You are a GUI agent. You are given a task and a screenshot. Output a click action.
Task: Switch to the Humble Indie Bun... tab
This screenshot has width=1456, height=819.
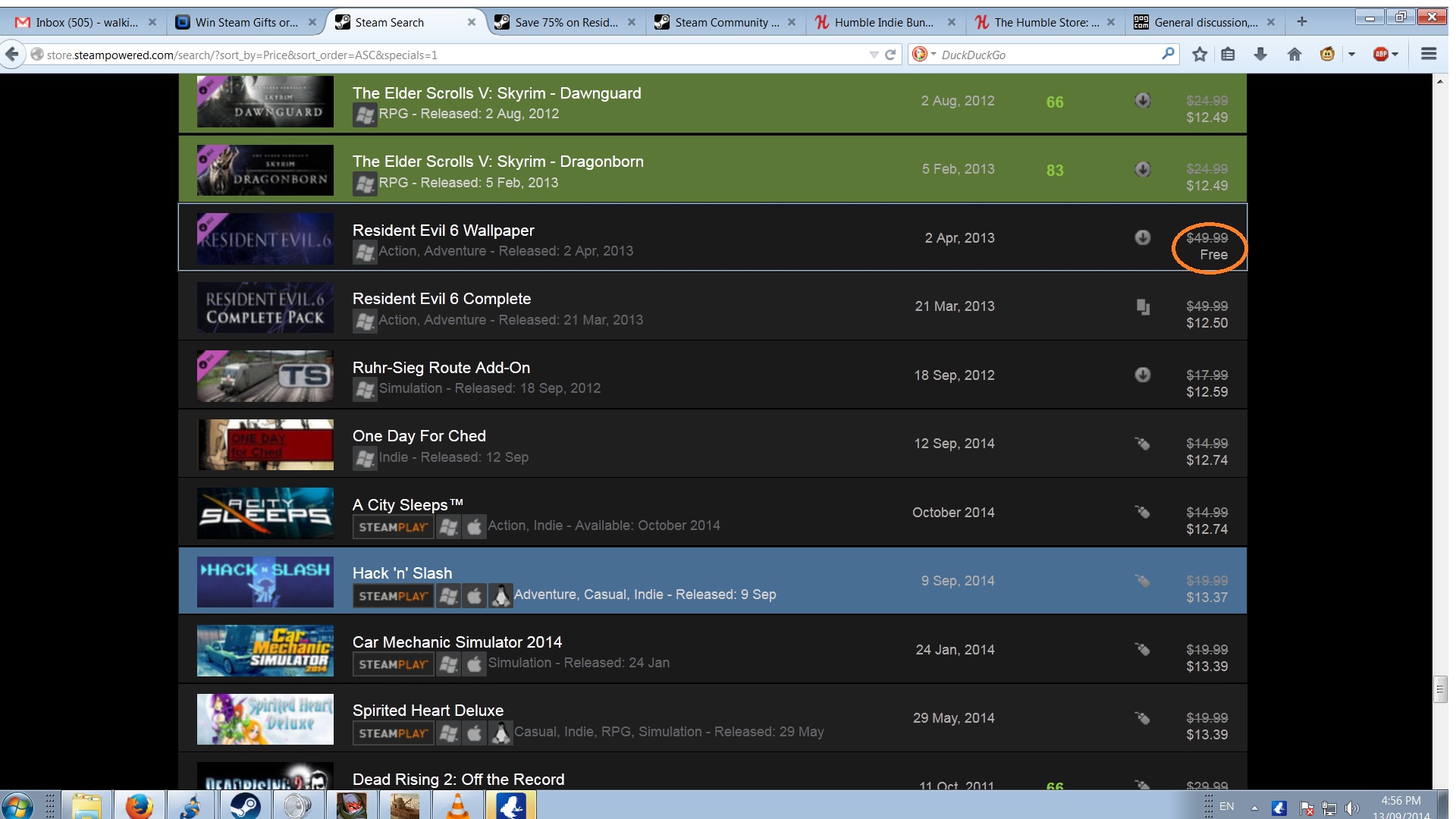[x=884, y=22]
